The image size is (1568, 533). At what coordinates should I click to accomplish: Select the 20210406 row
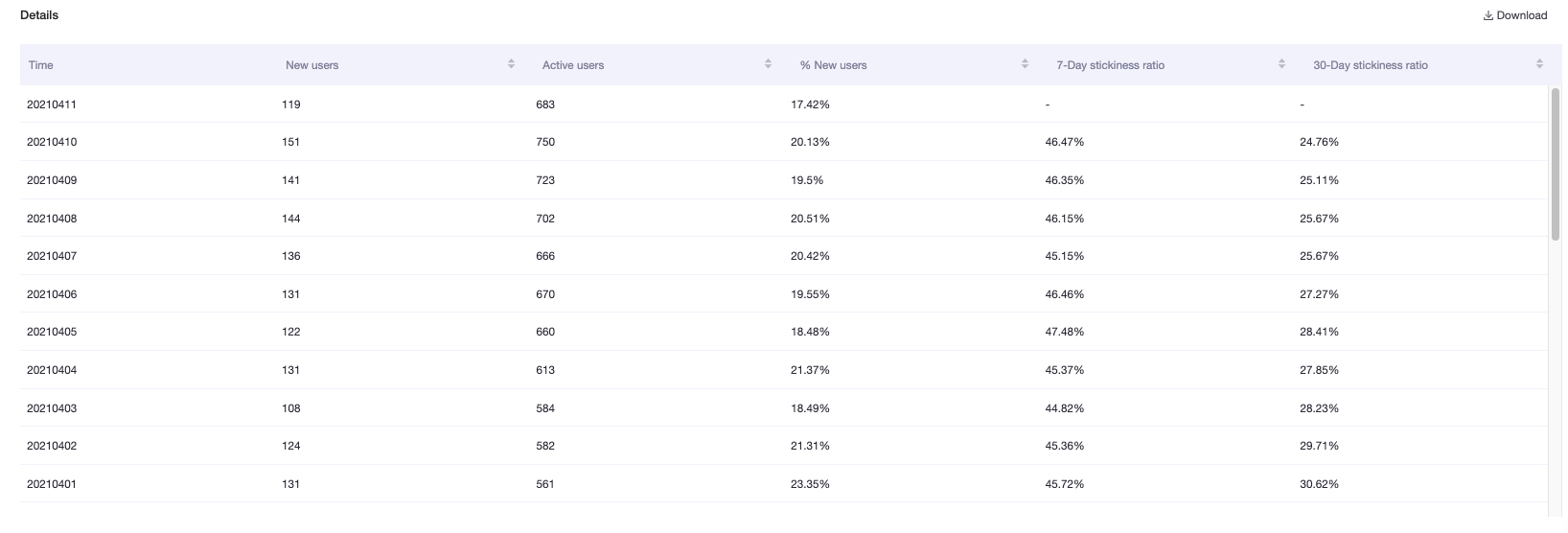click(784, 294)
